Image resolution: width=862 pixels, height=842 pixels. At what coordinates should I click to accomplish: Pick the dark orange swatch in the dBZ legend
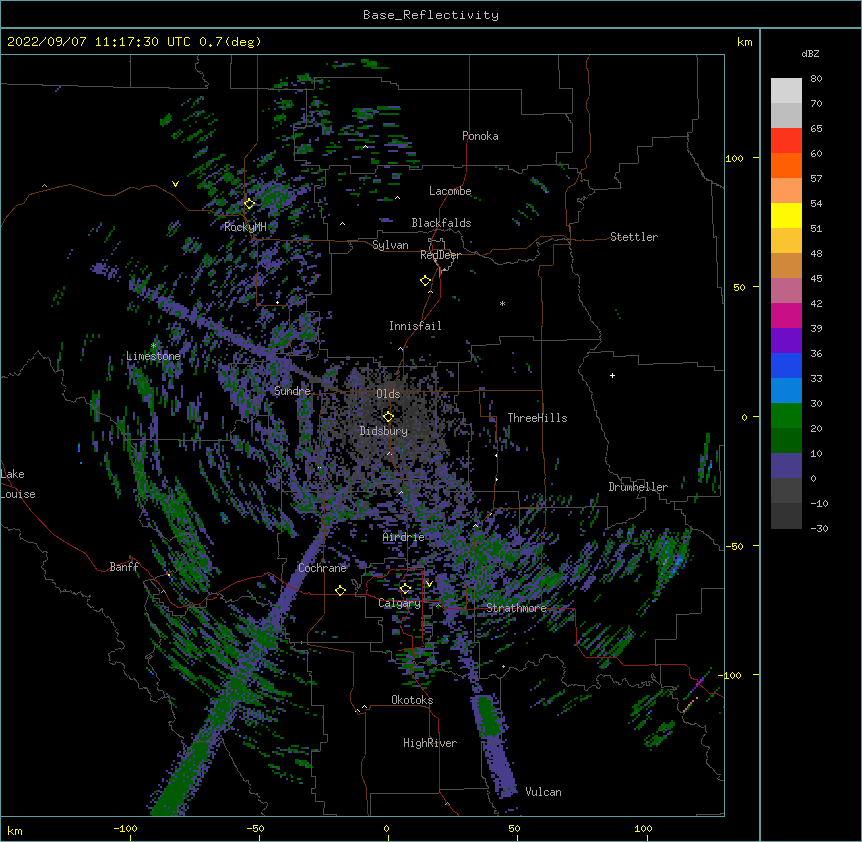[786, 165]
